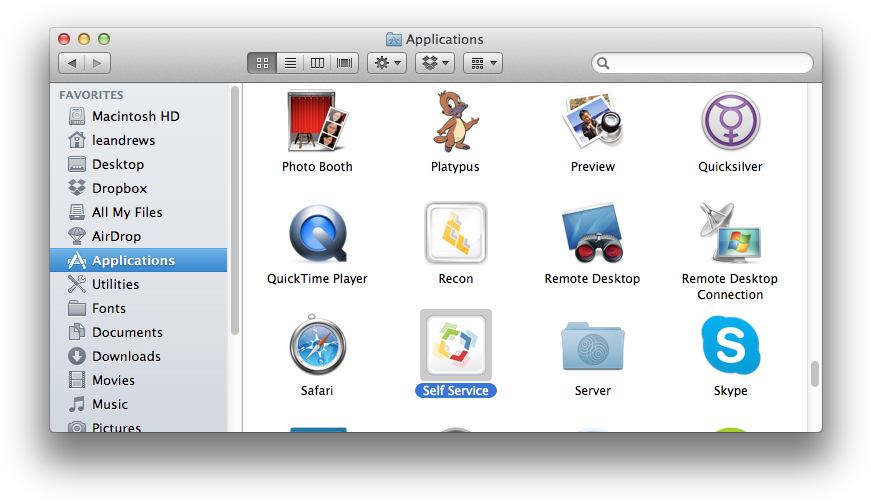This screenshot has width=871, height=503.
Task: Click the Self Service label text
Action: pyautogui.click(x=455, y=391)
